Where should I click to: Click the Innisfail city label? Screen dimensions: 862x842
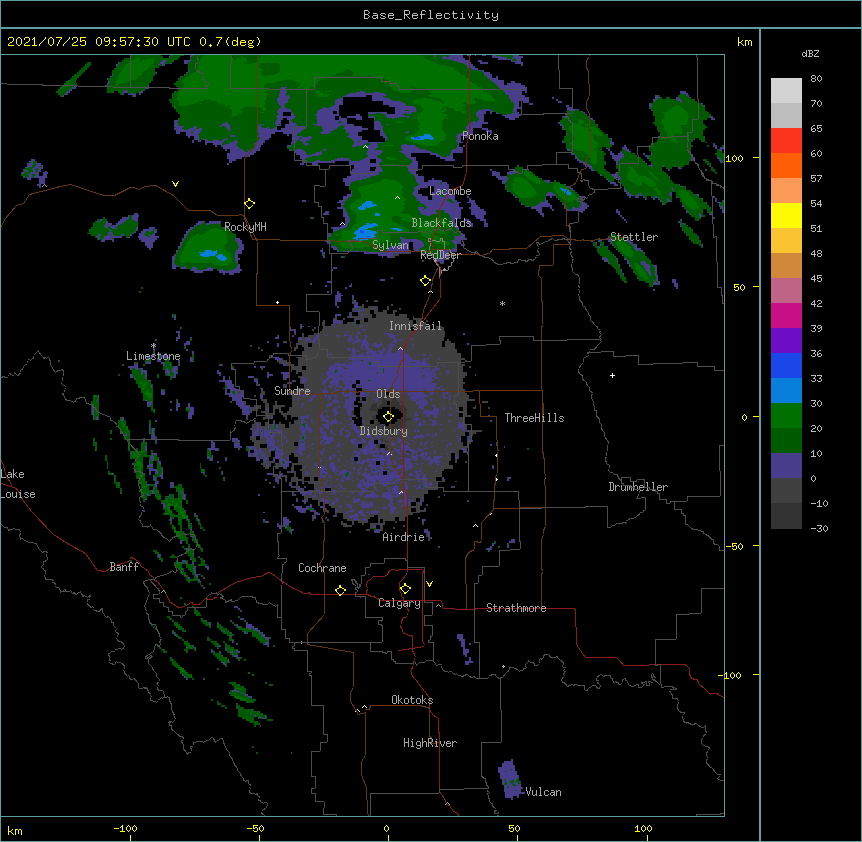[x=415, y=326]
